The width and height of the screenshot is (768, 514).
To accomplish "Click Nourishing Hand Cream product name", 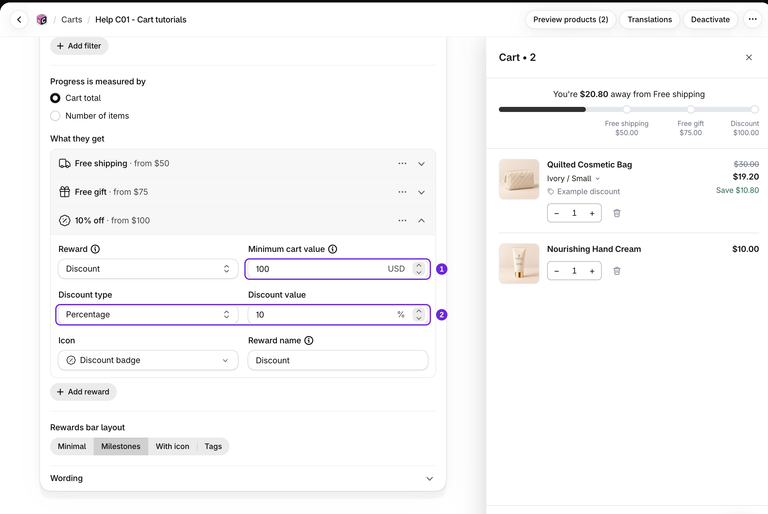I will pyautogui.click(x=594, y=249).
